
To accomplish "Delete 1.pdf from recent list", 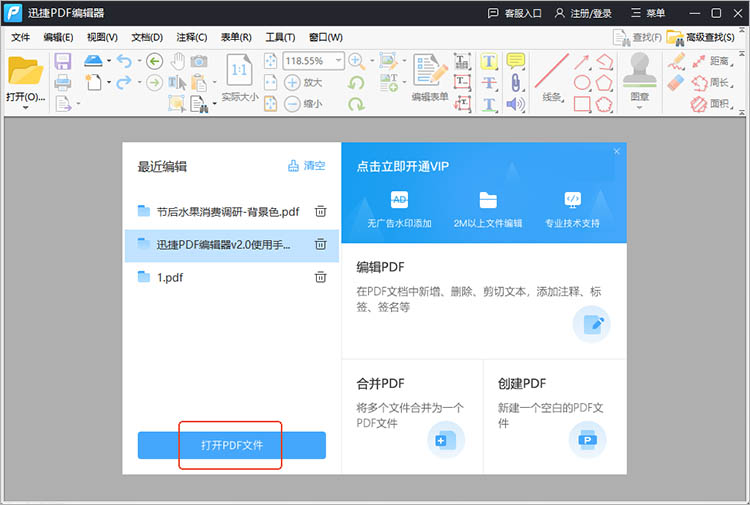I will (320, 277).
